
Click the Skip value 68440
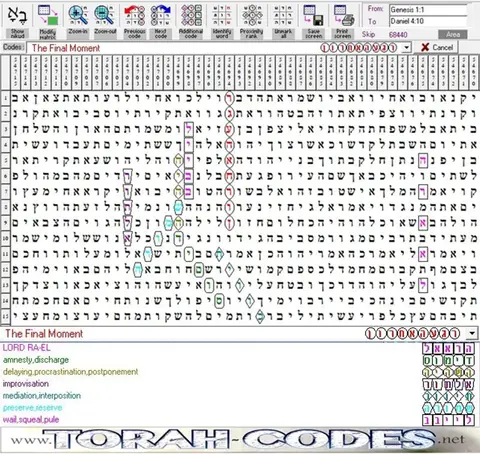398,34
